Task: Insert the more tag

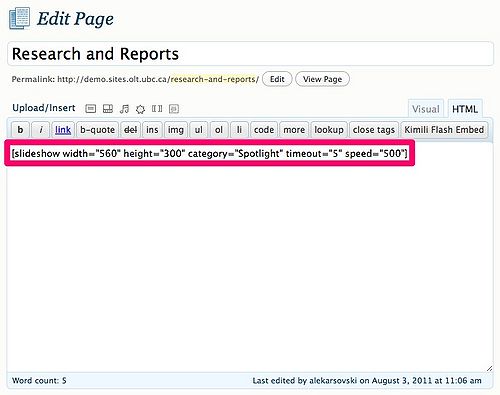Action: pos(294,129)
